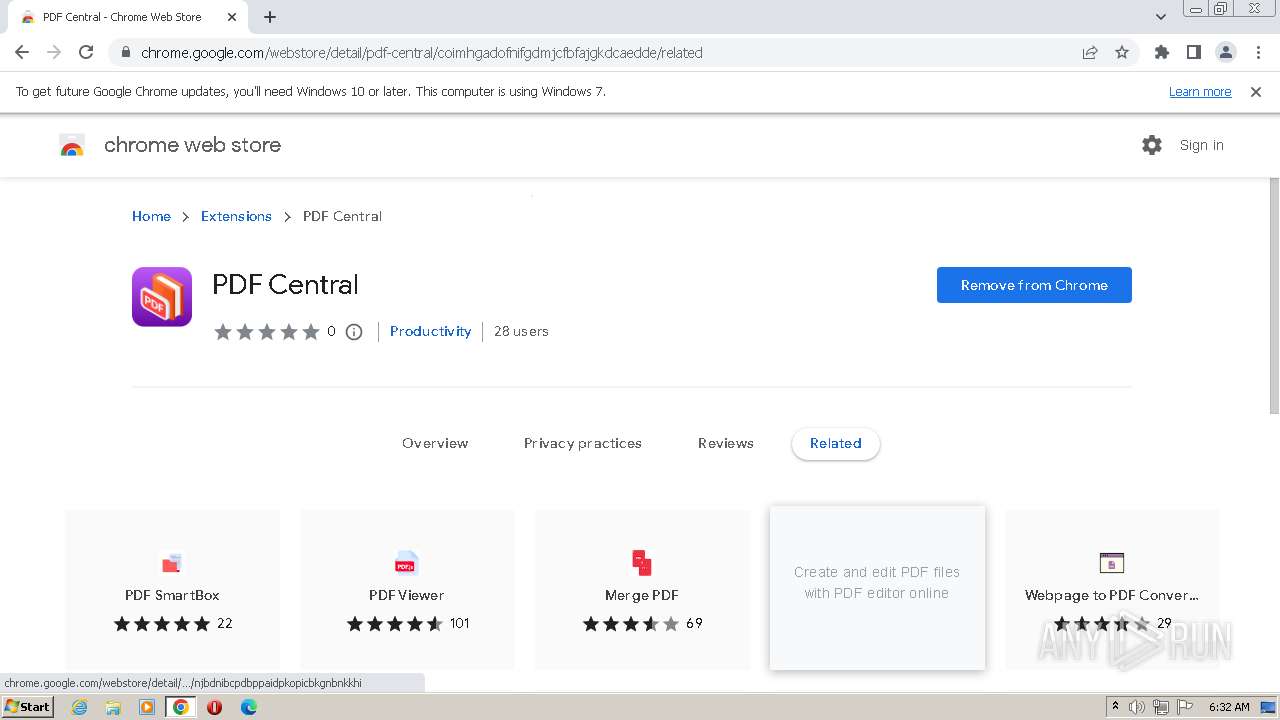Viewport: 1280px width, 720px height.
Task: Open web store settings gear
Action: (x=1152, y=145)
